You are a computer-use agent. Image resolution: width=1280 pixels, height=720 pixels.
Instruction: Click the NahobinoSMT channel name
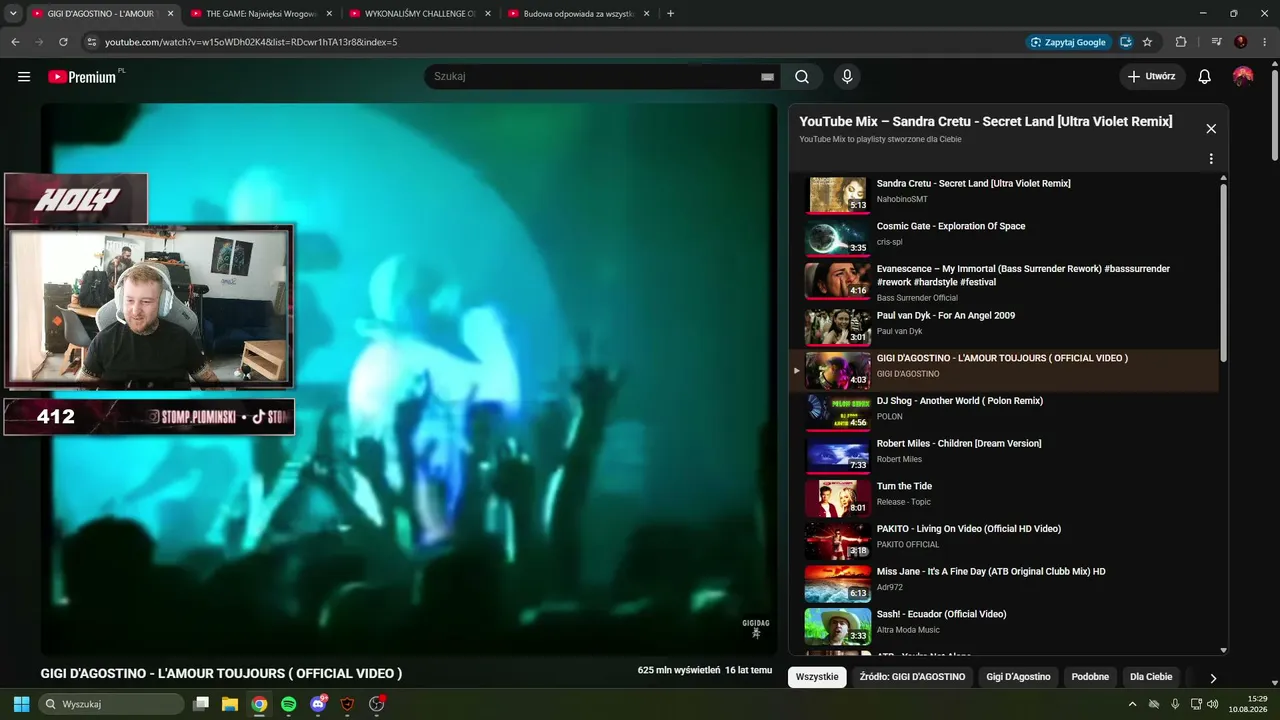point(902,199)
